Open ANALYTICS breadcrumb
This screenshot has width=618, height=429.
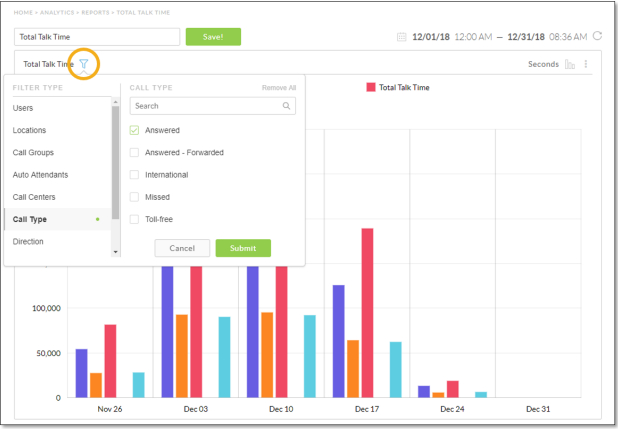point(57,13)
